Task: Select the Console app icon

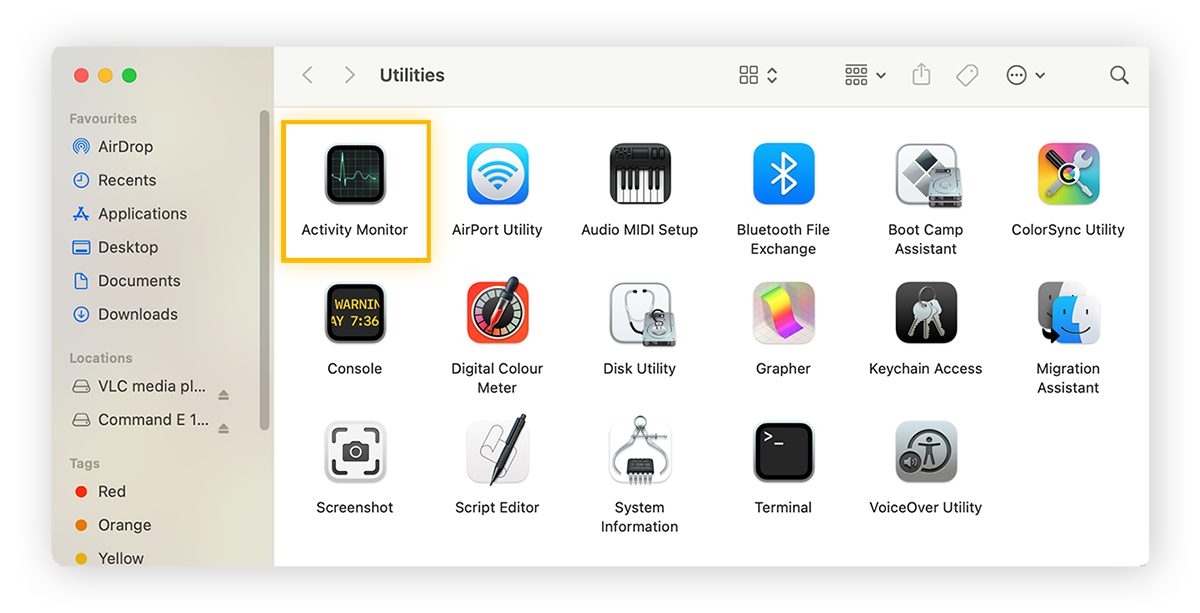Action: [x=354, y=313]
